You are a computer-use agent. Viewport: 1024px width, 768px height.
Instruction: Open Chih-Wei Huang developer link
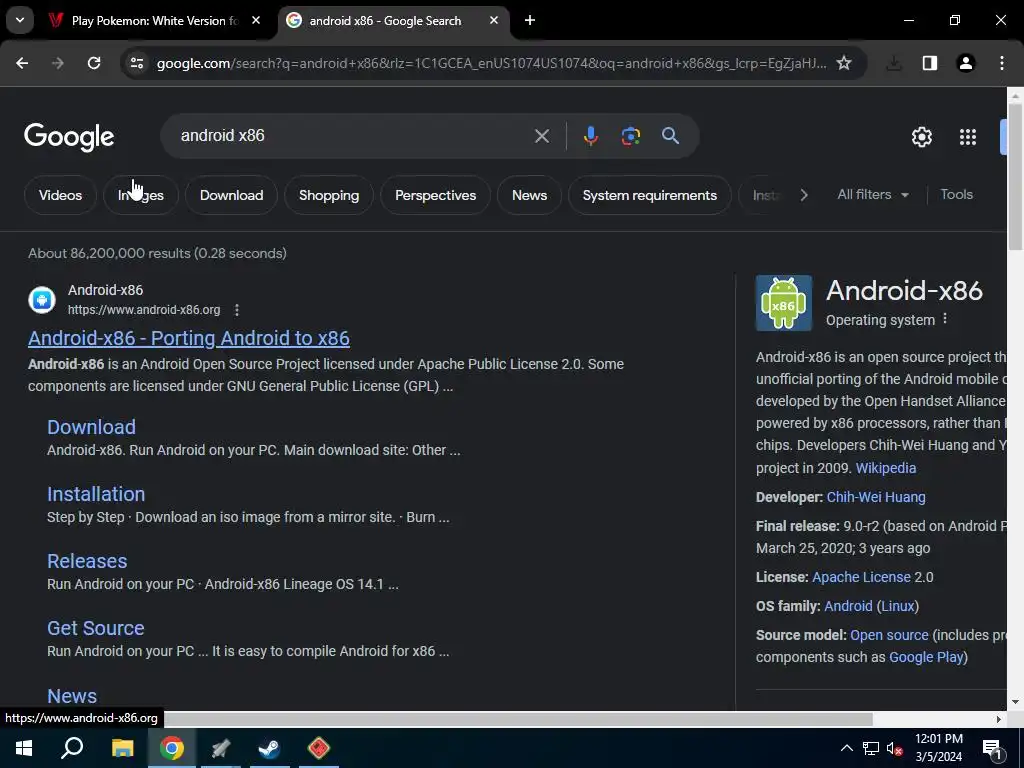pyautogui.click(x=876, y=497)
